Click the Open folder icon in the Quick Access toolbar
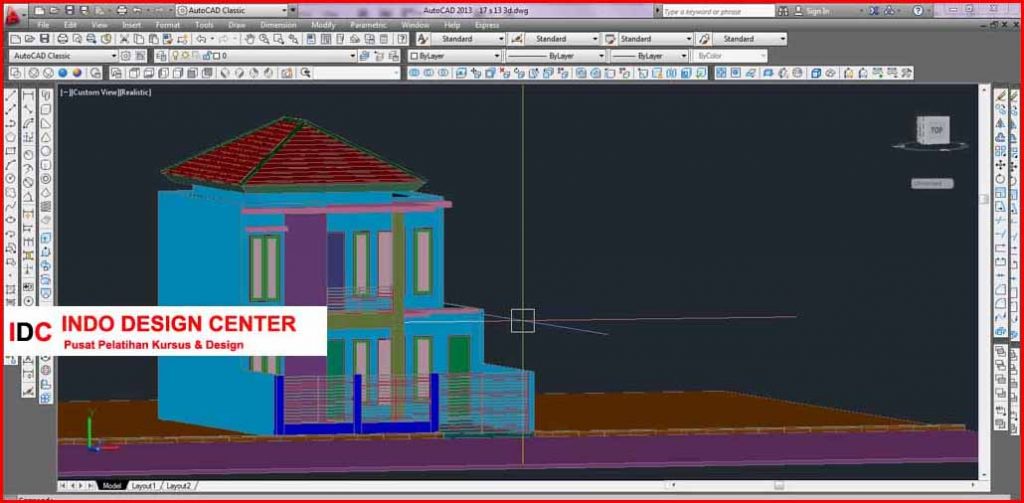This screenshot has width=1024, height=503. (54, 10)
